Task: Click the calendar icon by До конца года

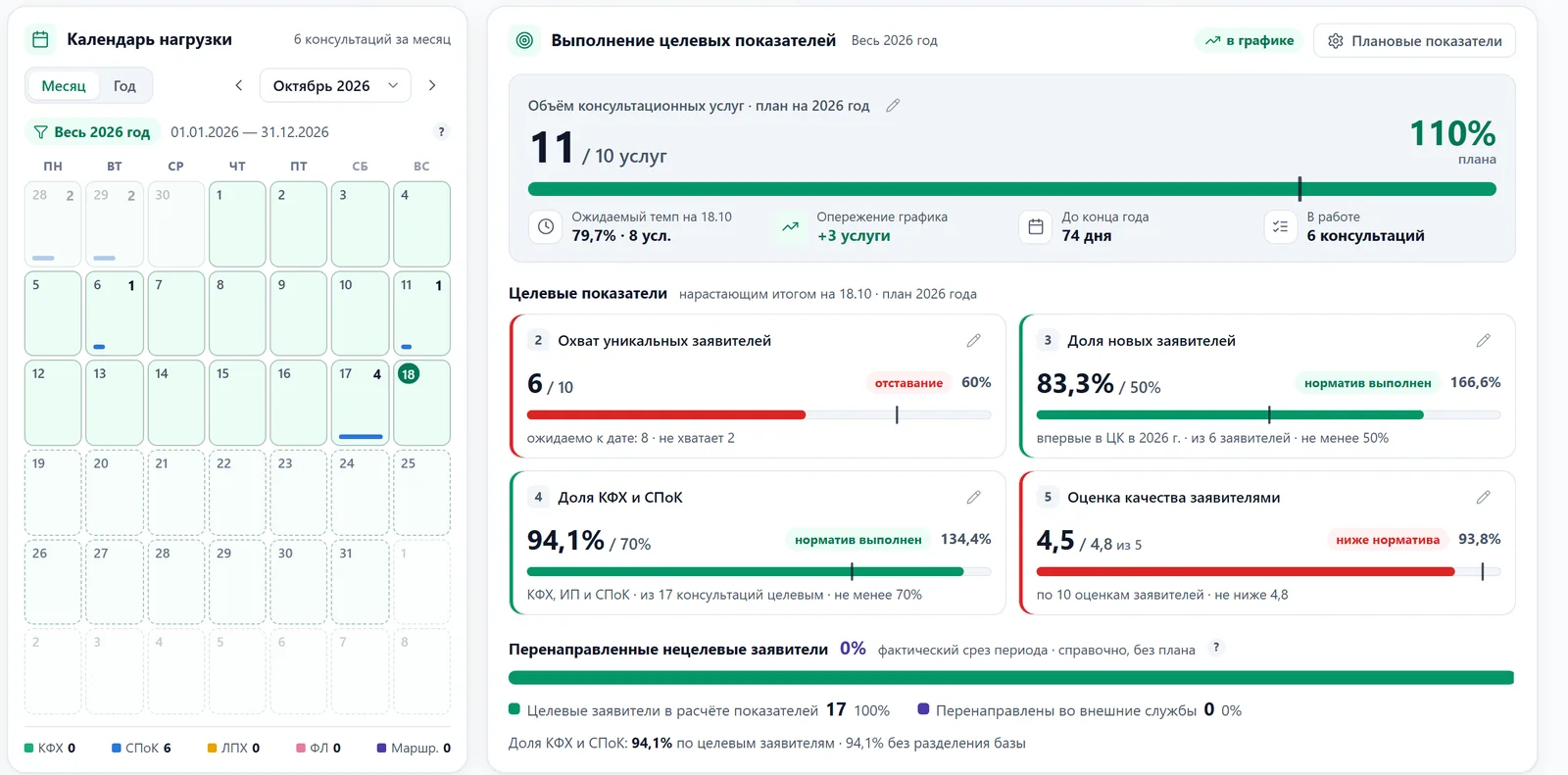Action: point(1036,226)
